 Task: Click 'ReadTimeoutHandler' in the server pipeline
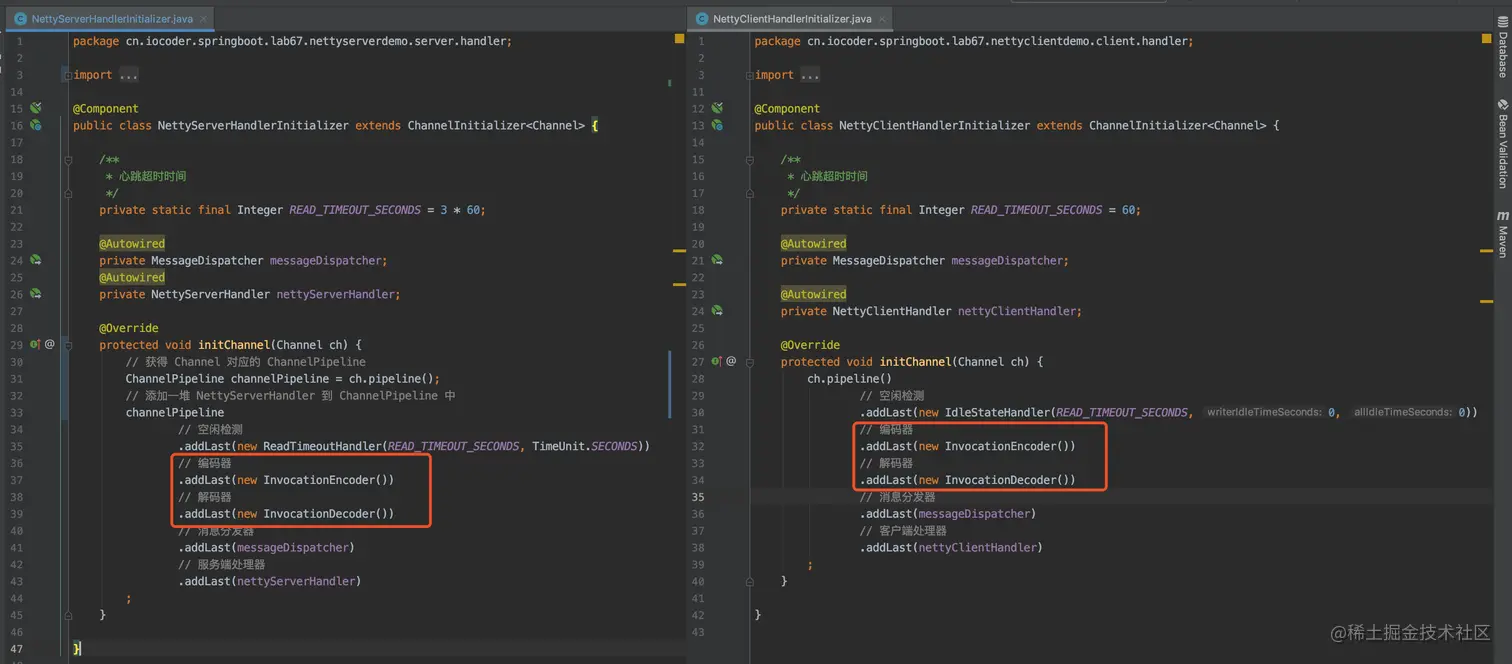point(322,446)
